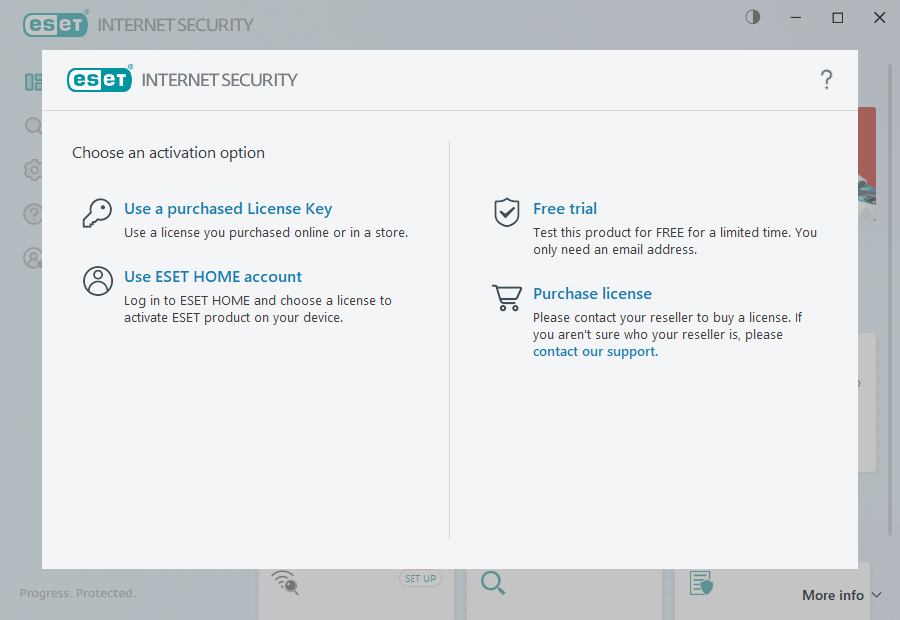The width and height of the screenshot is (900, 620).
Task: Click the teal magnifier scan icon at bottom
Action: point(493,583)
